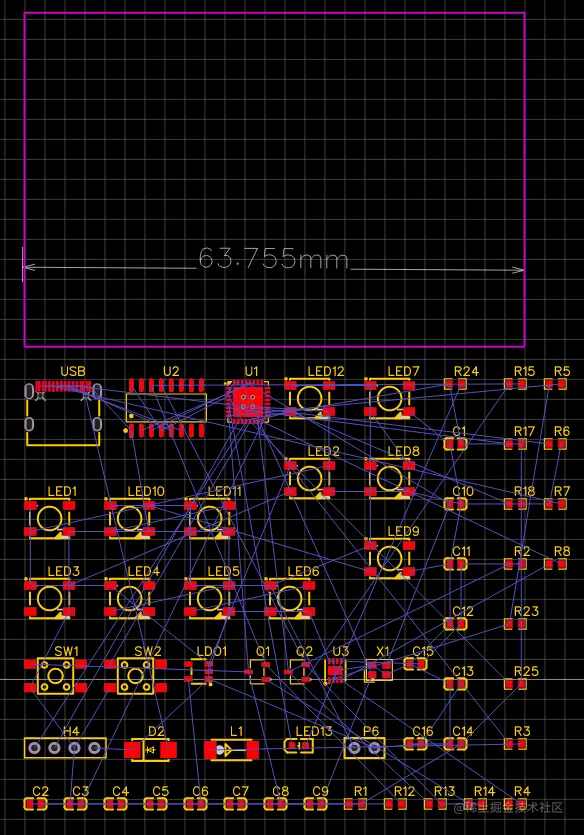
Task: Select the LED3 footprint
Action: click(x=50, y=599)
